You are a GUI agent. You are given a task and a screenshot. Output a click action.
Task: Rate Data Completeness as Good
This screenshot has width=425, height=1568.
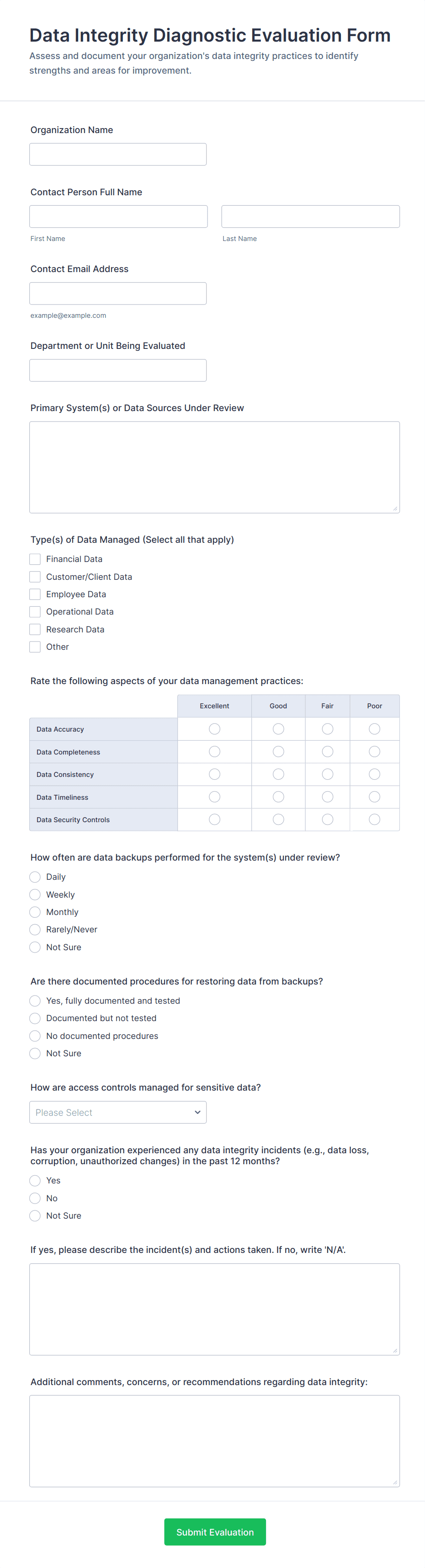tap(278, 752)
